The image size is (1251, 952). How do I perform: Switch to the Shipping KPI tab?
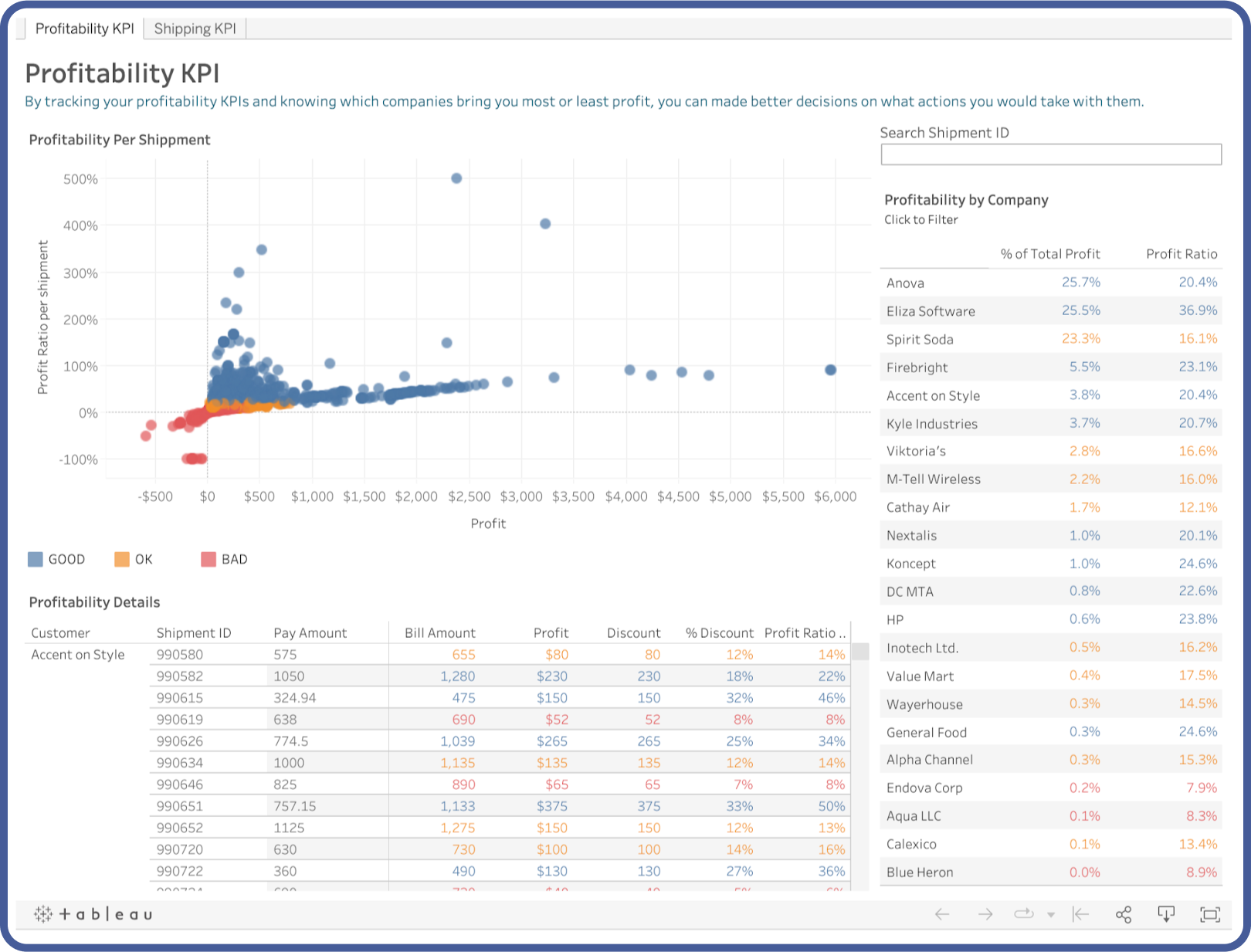tap(195, 28)
